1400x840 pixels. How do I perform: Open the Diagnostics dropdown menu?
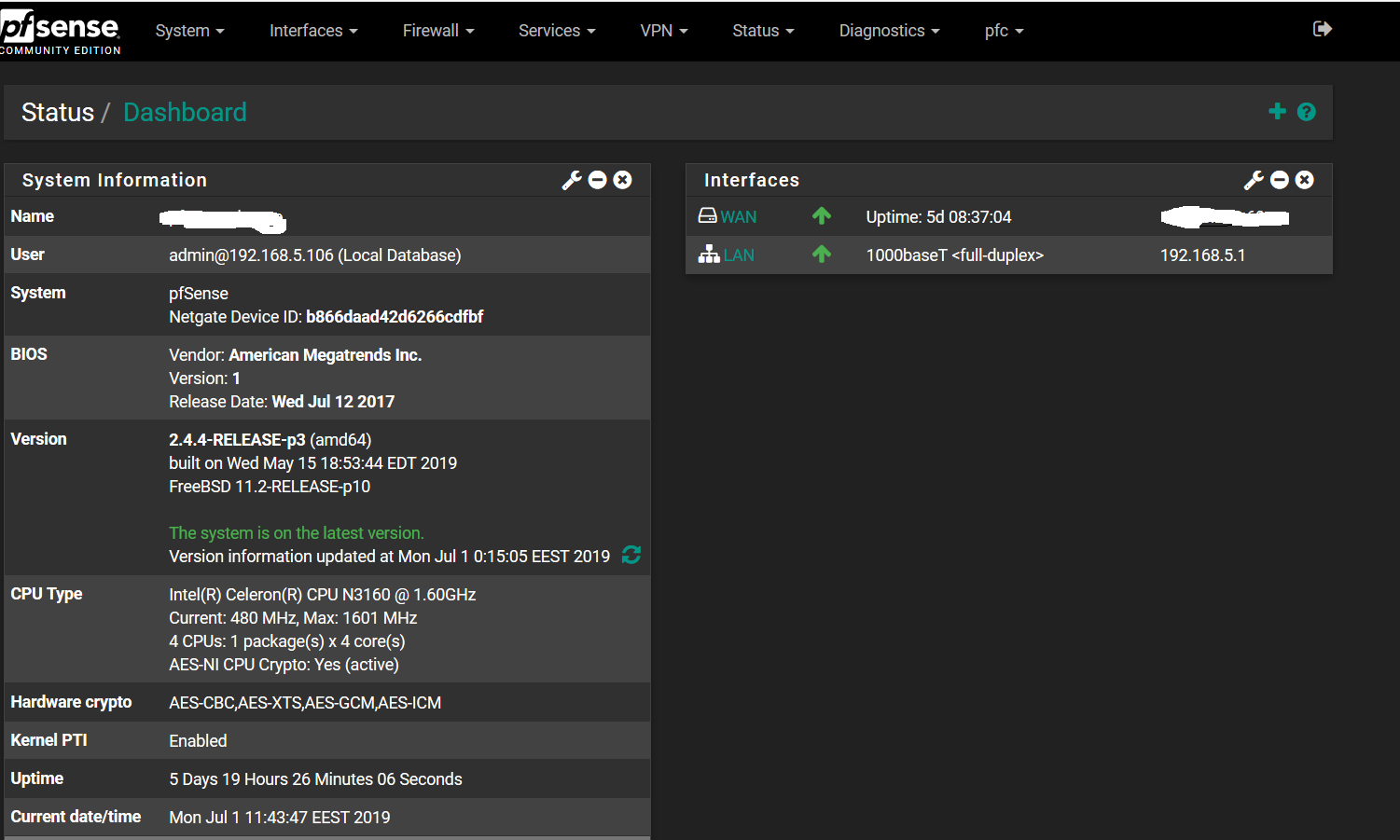889,31
